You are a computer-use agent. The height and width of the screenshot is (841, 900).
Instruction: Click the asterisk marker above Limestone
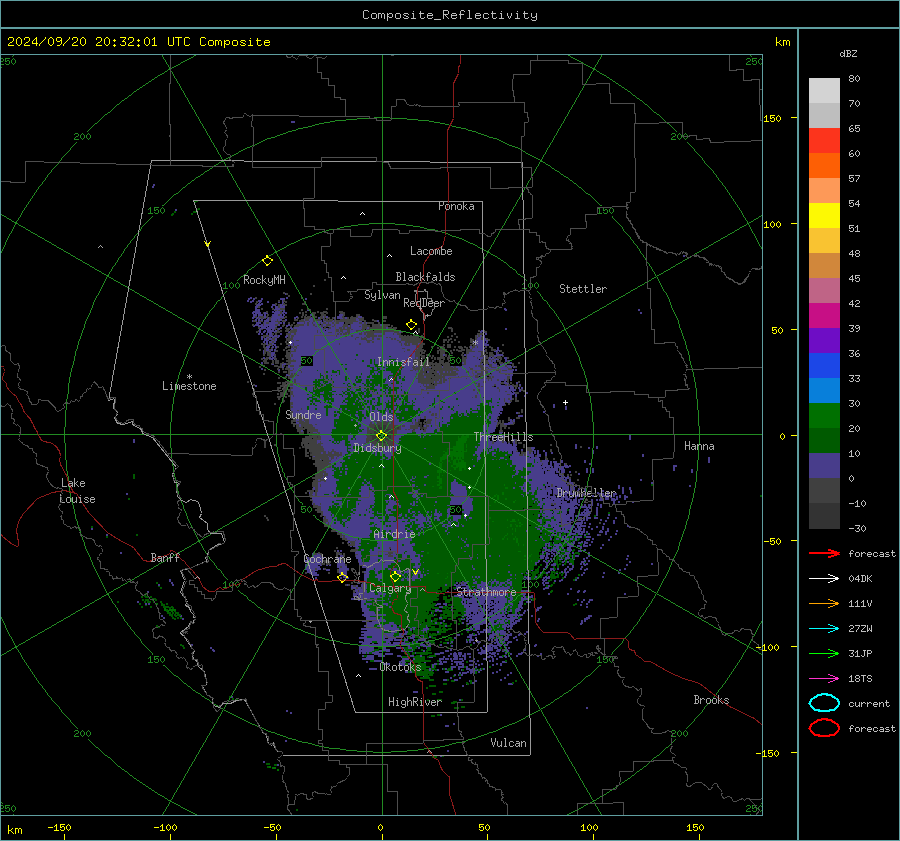tap(189, 377)
